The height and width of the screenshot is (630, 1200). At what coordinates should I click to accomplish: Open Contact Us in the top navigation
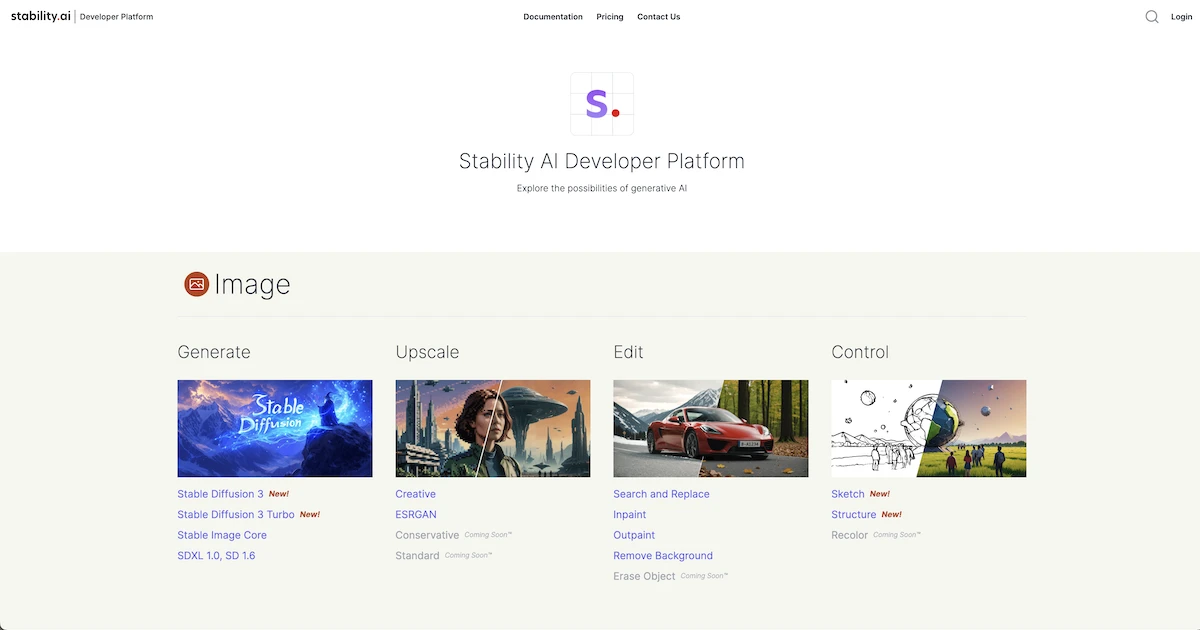tap(658, 17)
